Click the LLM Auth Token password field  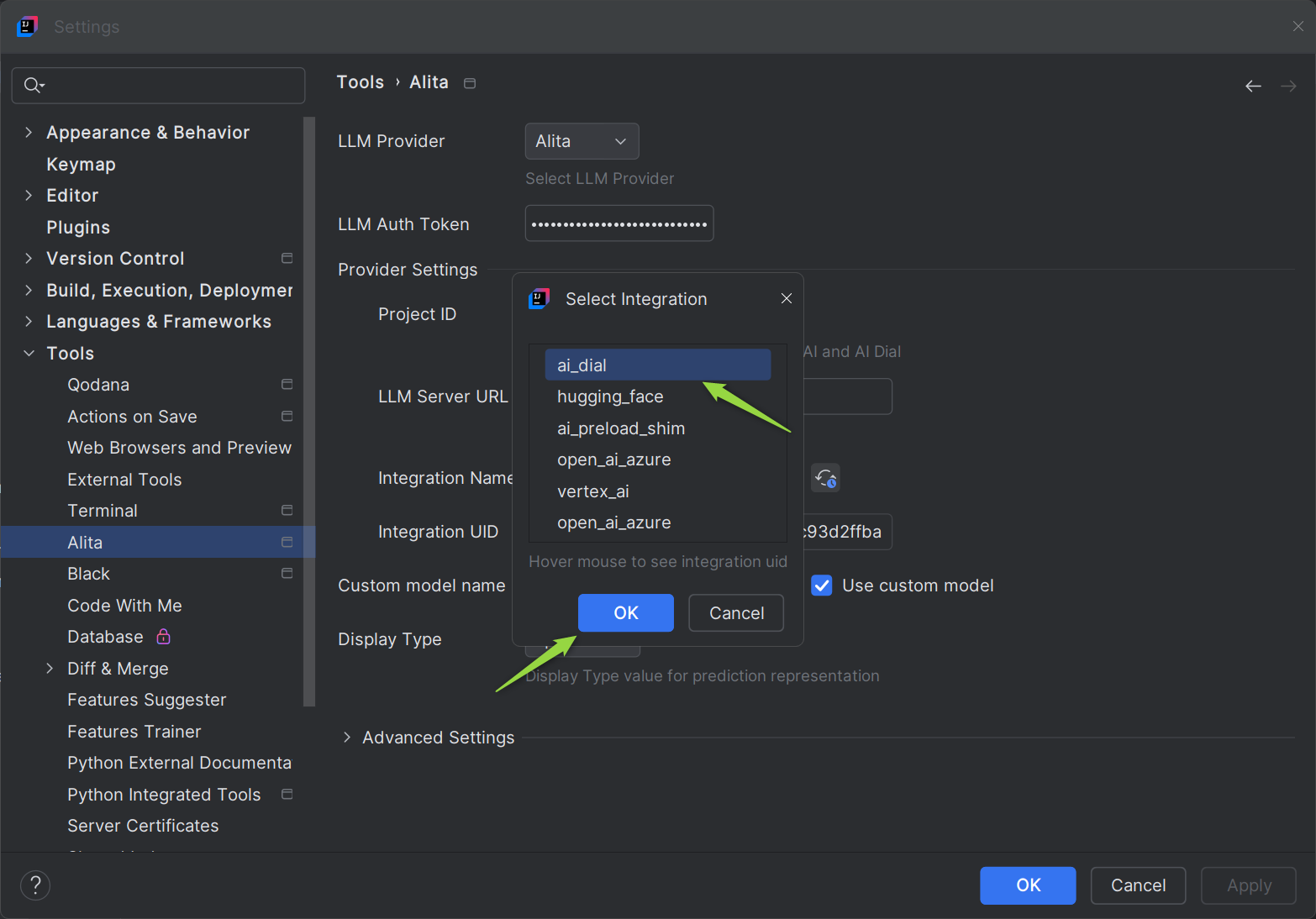tap(619, 223)
